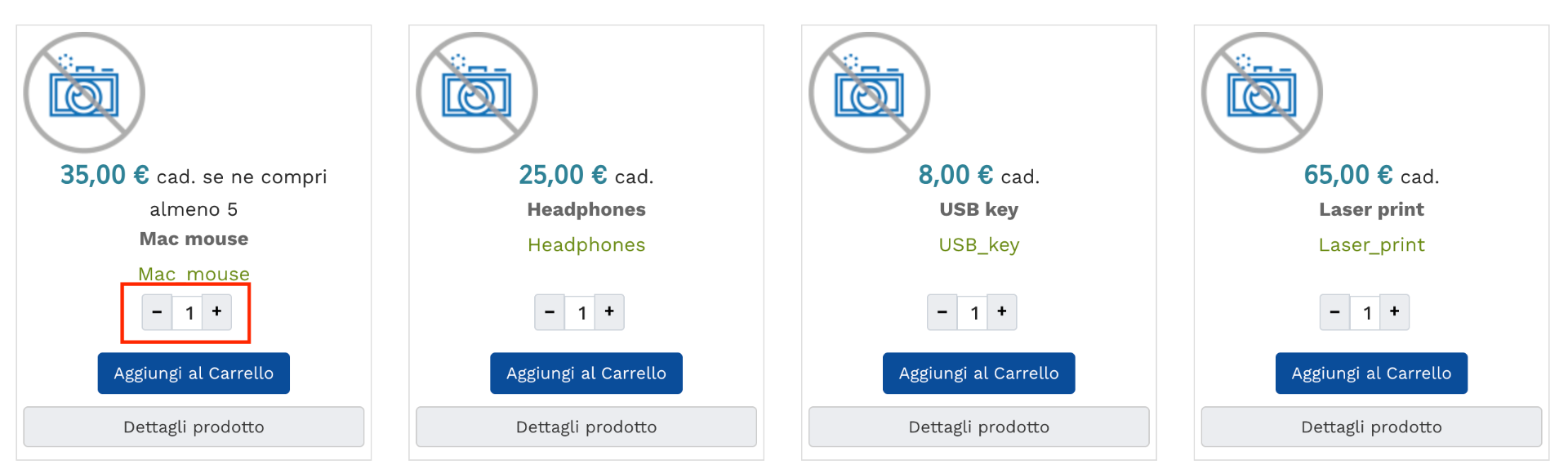Increase Mac mouse quantity with plus button
Image resolution: width=1568 pixels, height=474 pixels.
[216, 312]
